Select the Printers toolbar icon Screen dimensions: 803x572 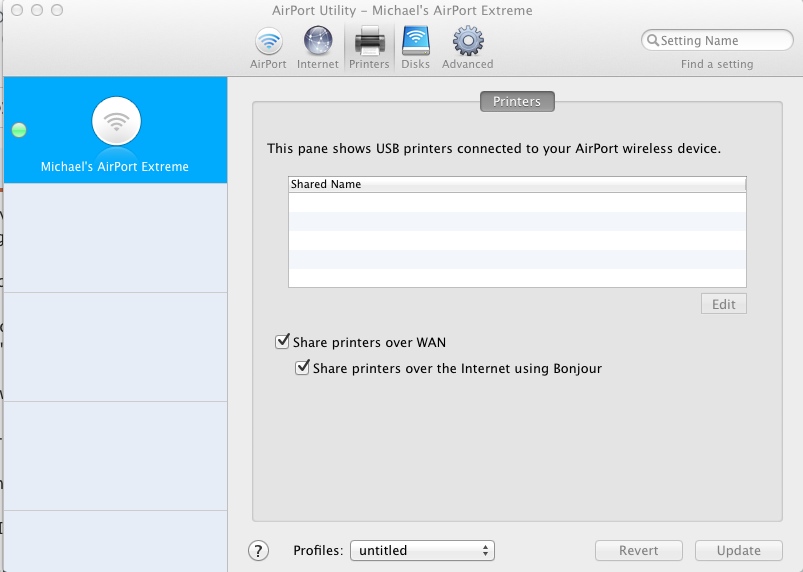[x=369, y=48]
